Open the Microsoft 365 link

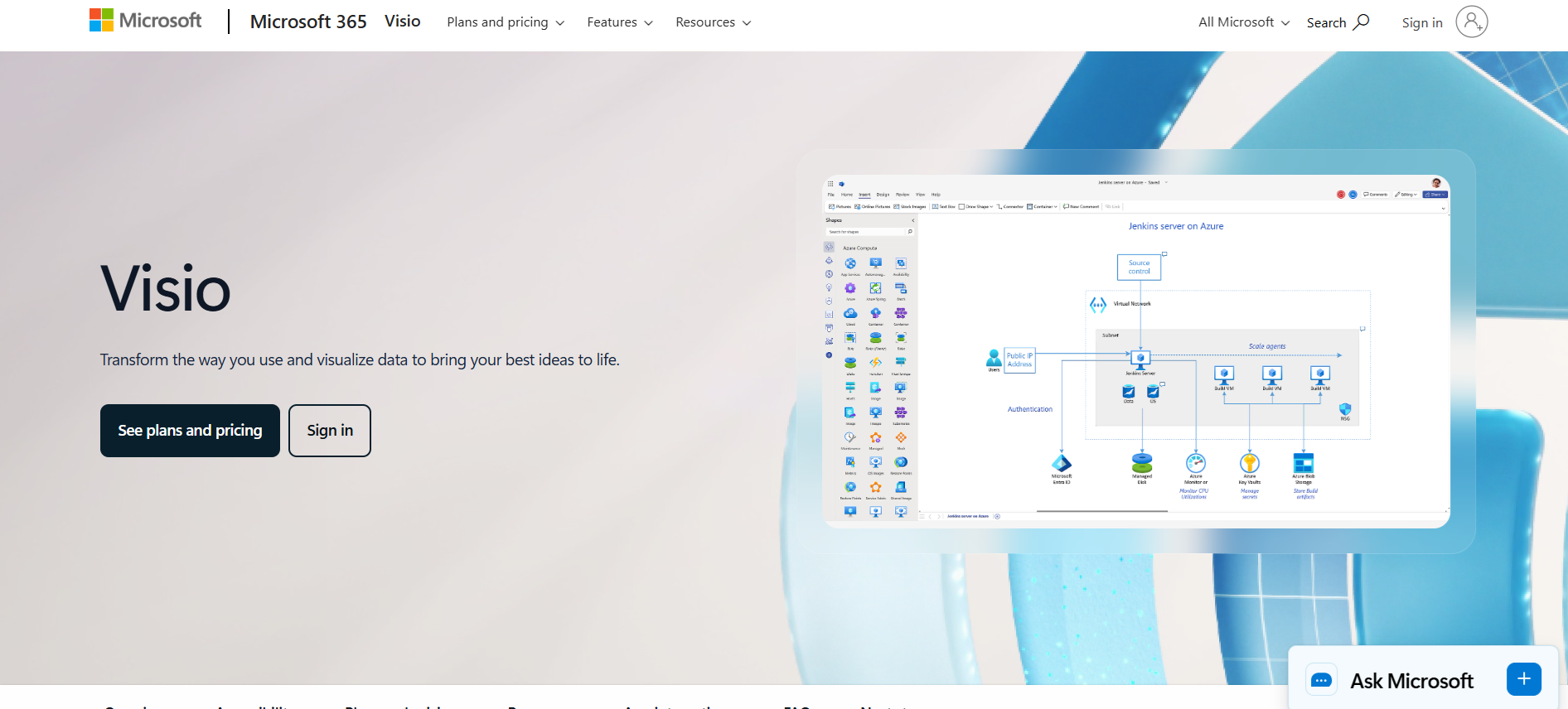308,22
